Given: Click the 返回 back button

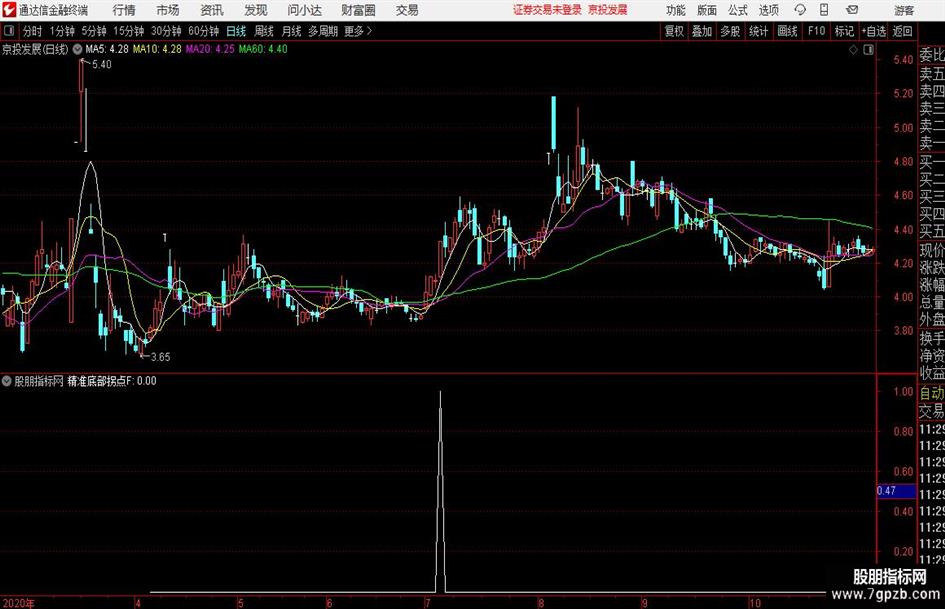Looking at the screenshot, I should [903, 31].
